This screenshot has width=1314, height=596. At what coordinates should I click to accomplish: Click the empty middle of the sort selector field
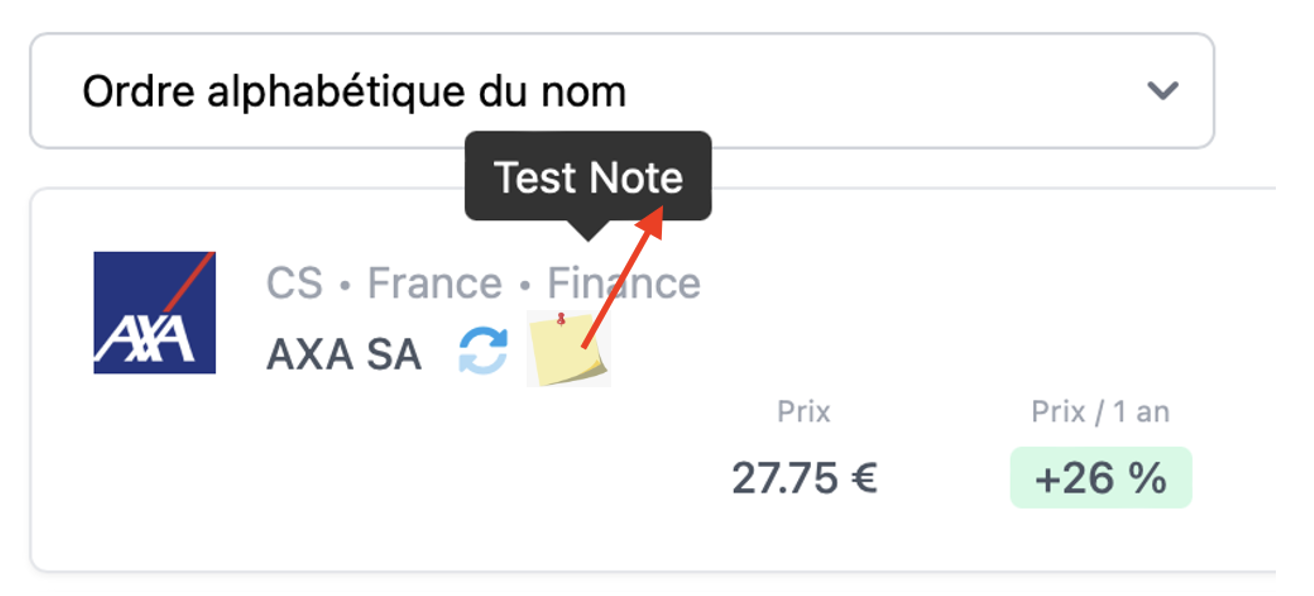pyautogui.click(x=880, y=91)
